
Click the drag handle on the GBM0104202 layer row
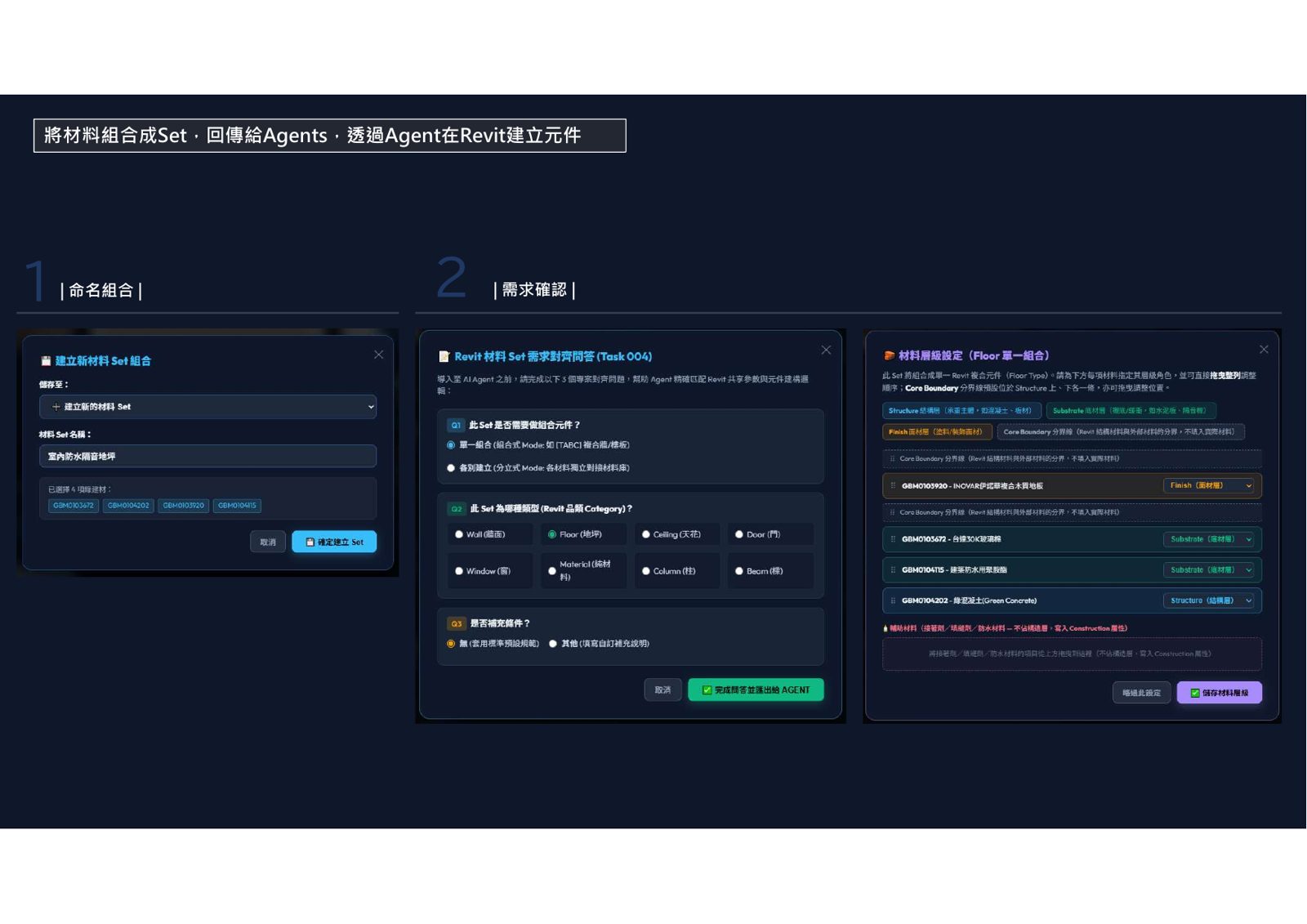[x=893, y=600]
